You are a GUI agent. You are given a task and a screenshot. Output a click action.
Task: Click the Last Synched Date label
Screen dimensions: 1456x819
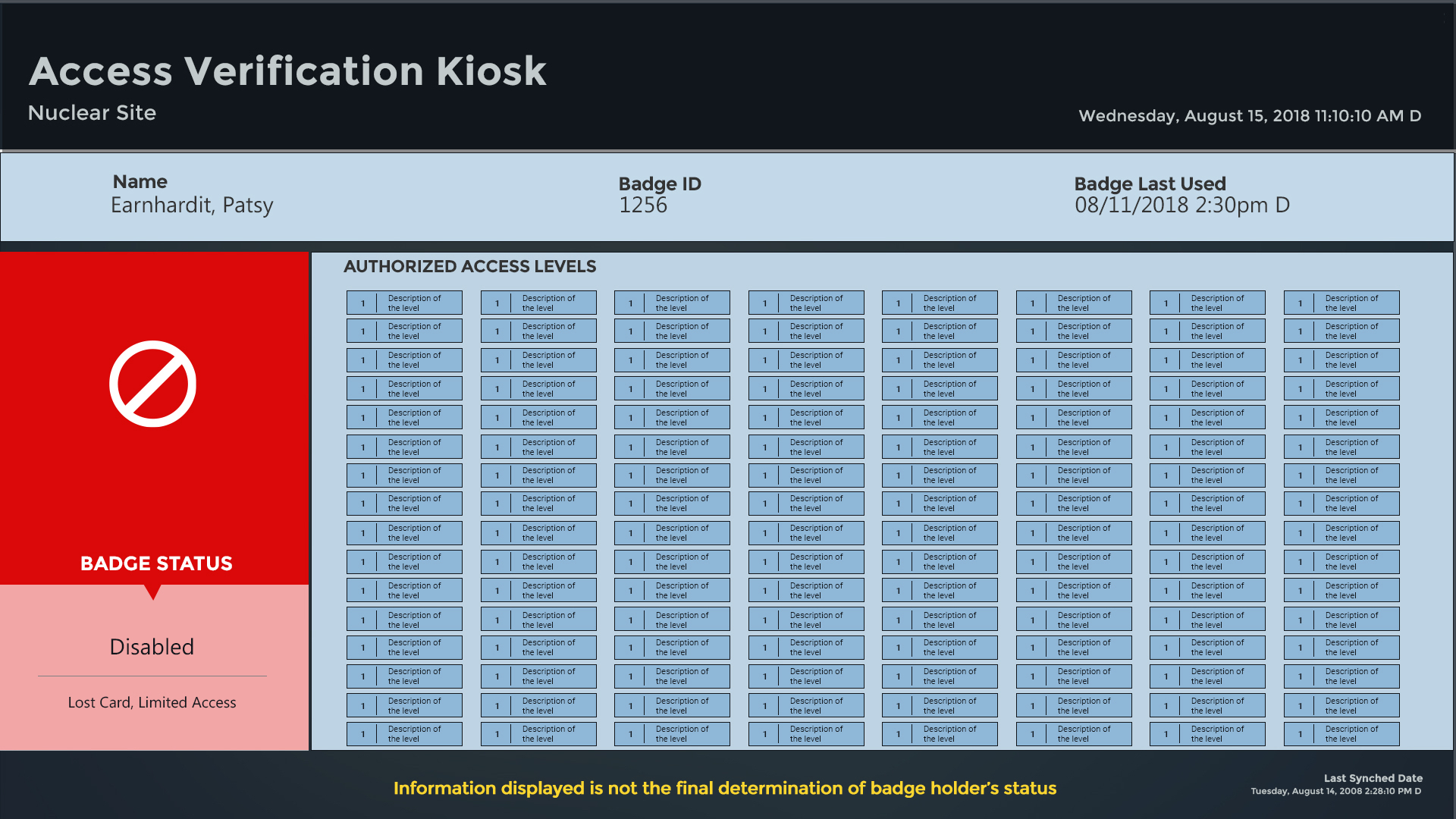1373,778
